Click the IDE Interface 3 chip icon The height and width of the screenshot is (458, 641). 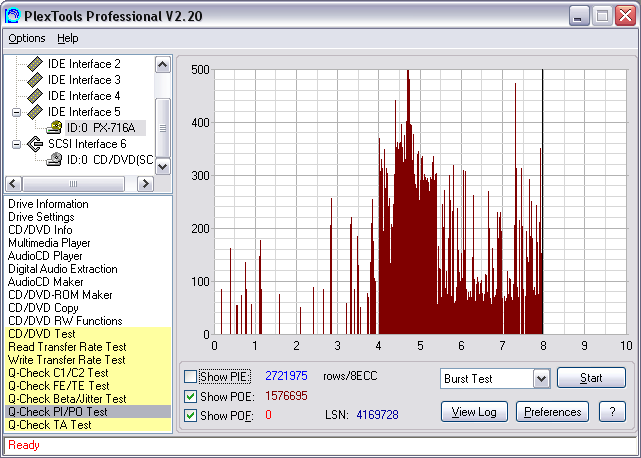click(x=35, y=80)
